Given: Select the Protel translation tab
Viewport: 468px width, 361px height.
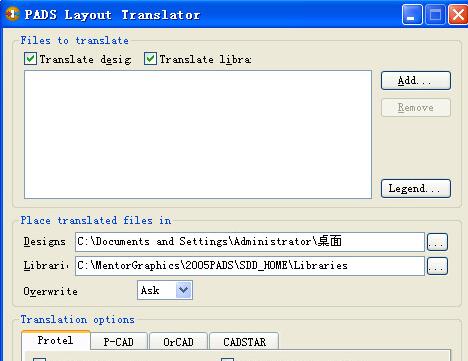Looking at the screenshot, I should [x=56, y=340].
